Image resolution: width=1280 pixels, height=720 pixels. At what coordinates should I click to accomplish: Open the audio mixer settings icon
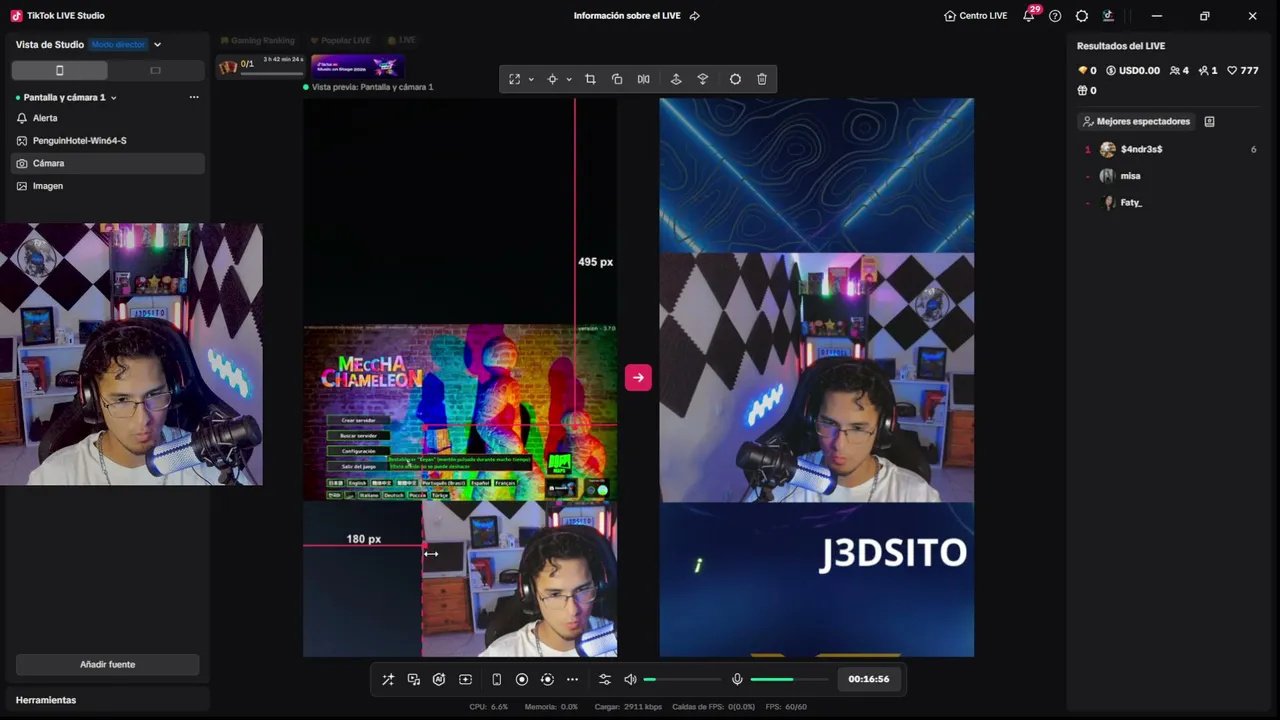pos(605,680)
